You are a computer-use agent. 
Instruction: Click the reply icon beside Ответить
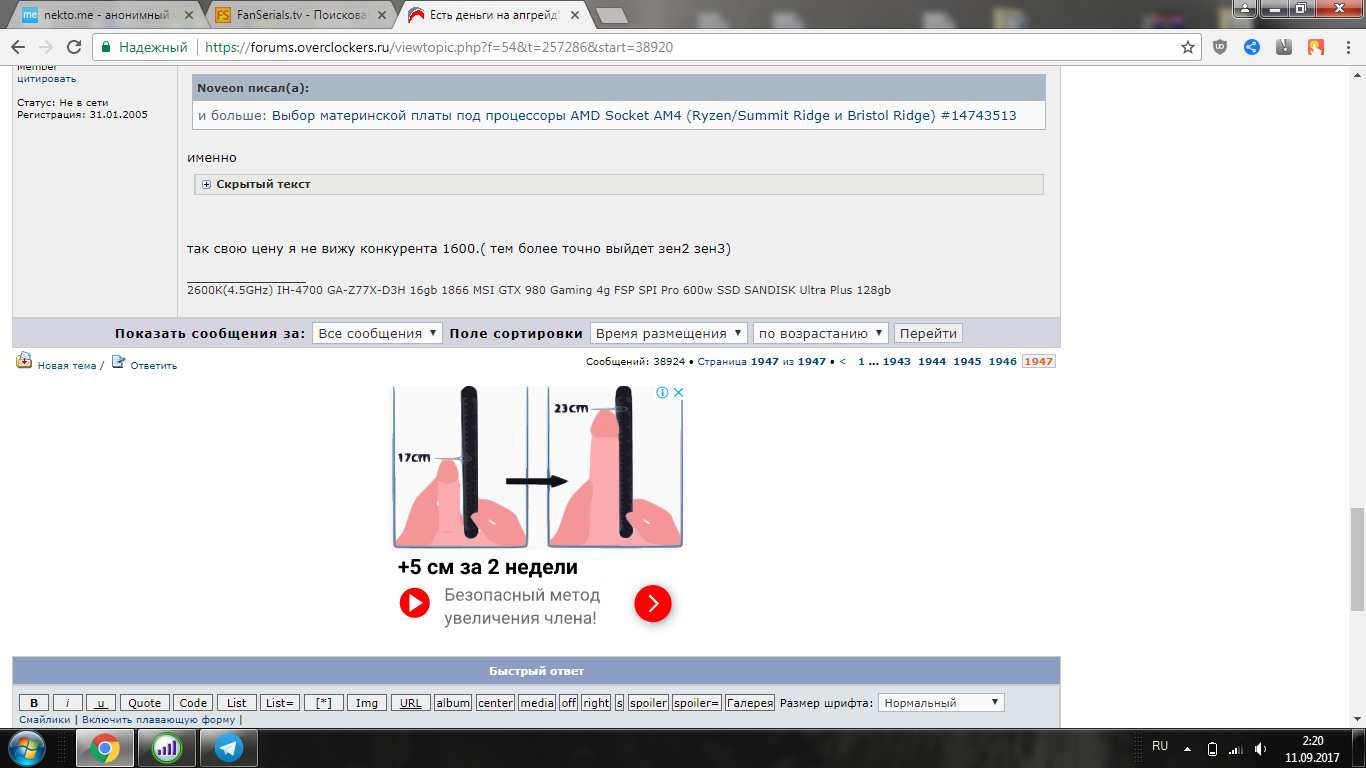point(118,361)
